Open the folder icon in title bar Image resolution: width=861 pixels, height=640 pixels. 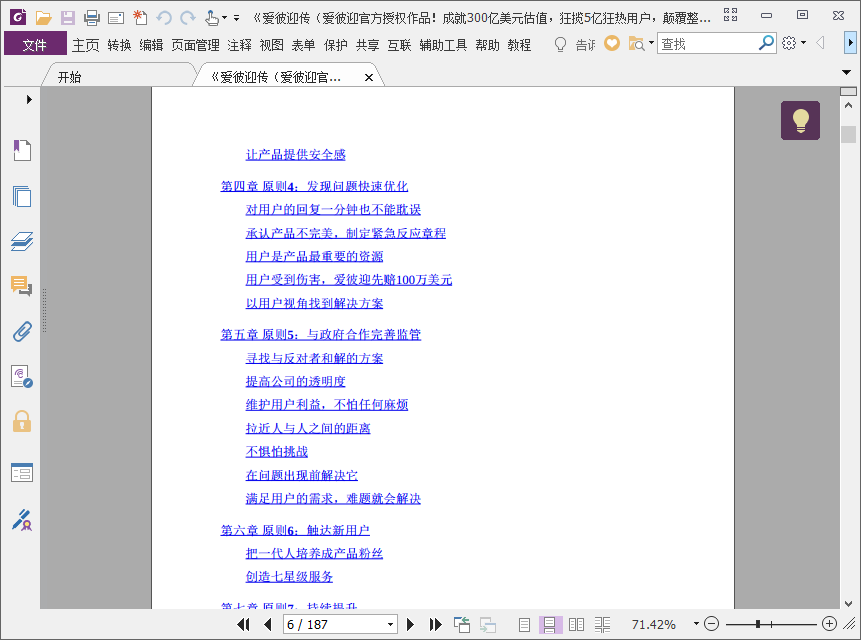point(43,18)
